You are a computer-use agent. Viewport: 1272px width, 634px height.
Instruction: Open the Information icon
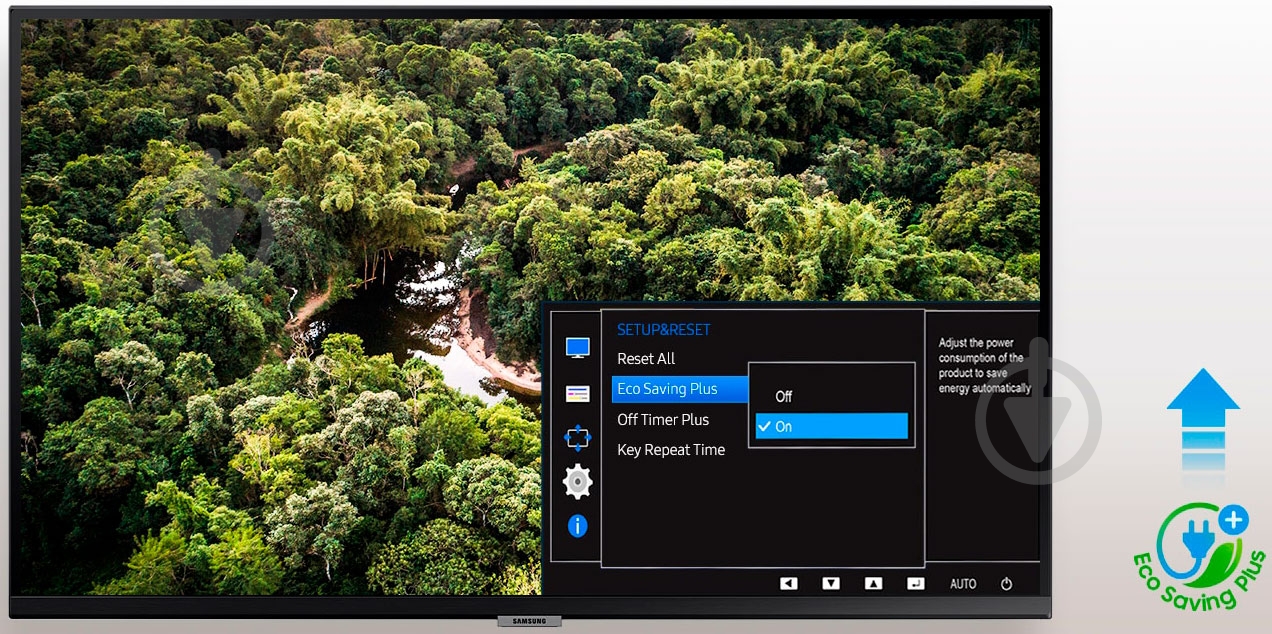click(577, 526)
